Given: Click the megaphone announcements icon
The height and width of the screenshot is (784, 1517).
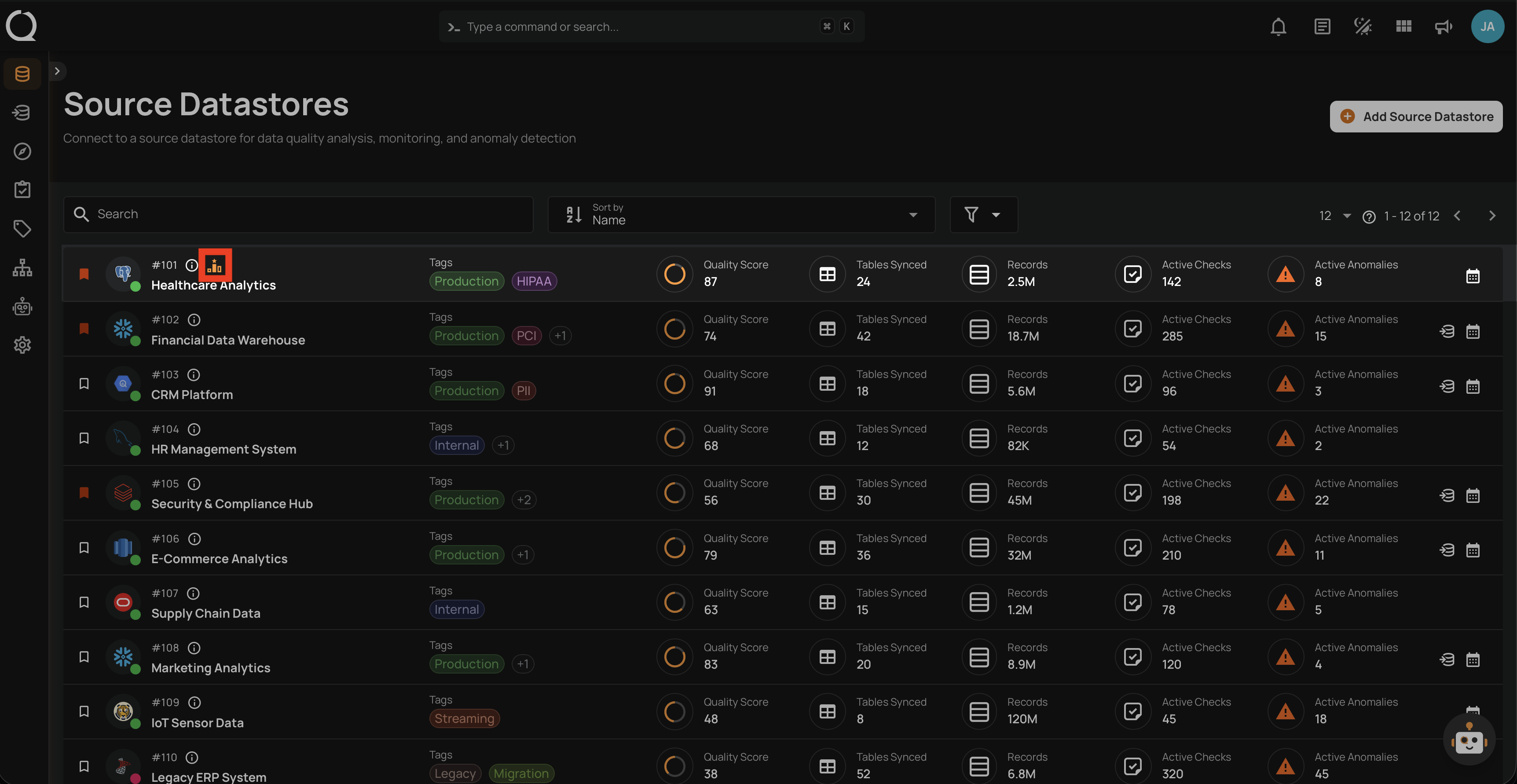Looking at the screenshot, I should point(1444,27).
